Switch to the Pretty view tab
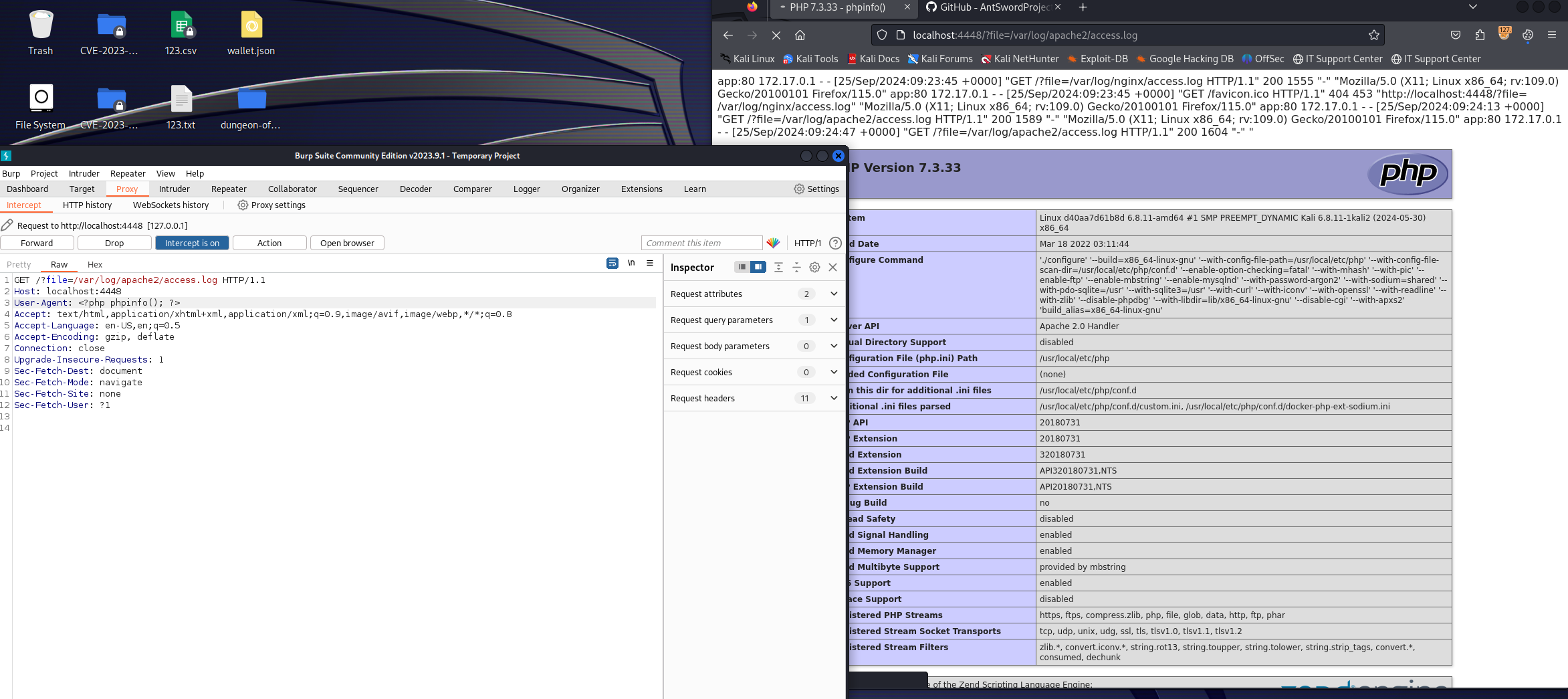This screenshot has width=1568, height=699. tap(19, 264)
